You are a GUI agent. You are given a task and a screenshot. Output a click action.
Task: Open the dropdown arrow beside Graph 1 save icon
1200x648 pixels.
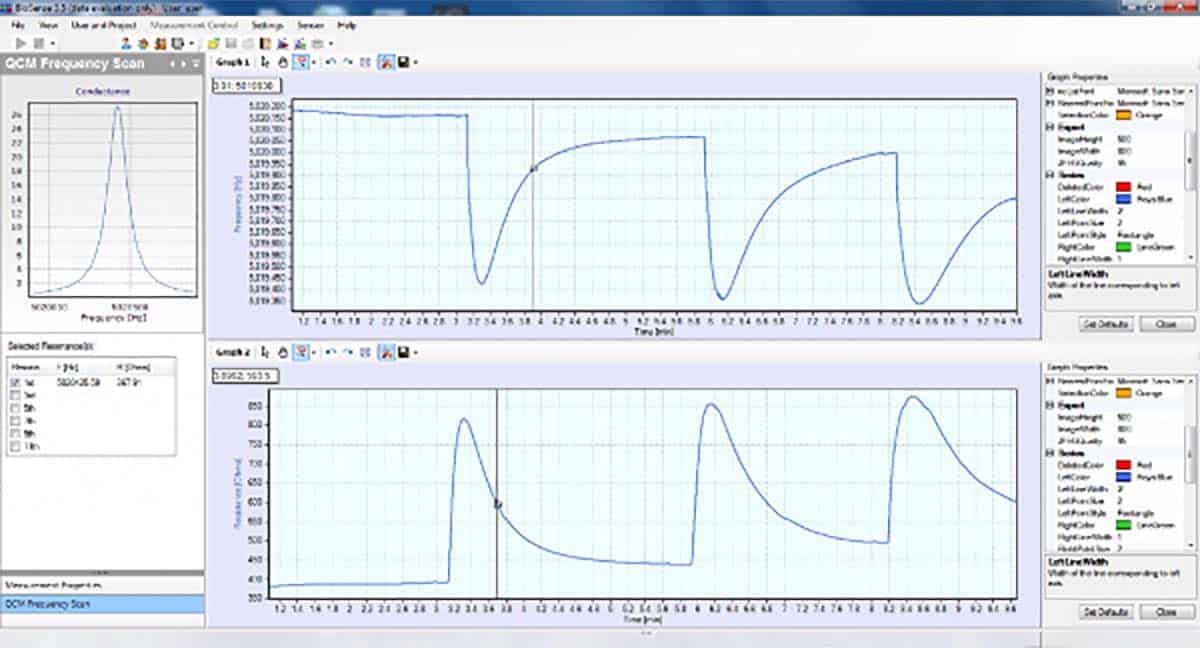(x=414, y=62)
